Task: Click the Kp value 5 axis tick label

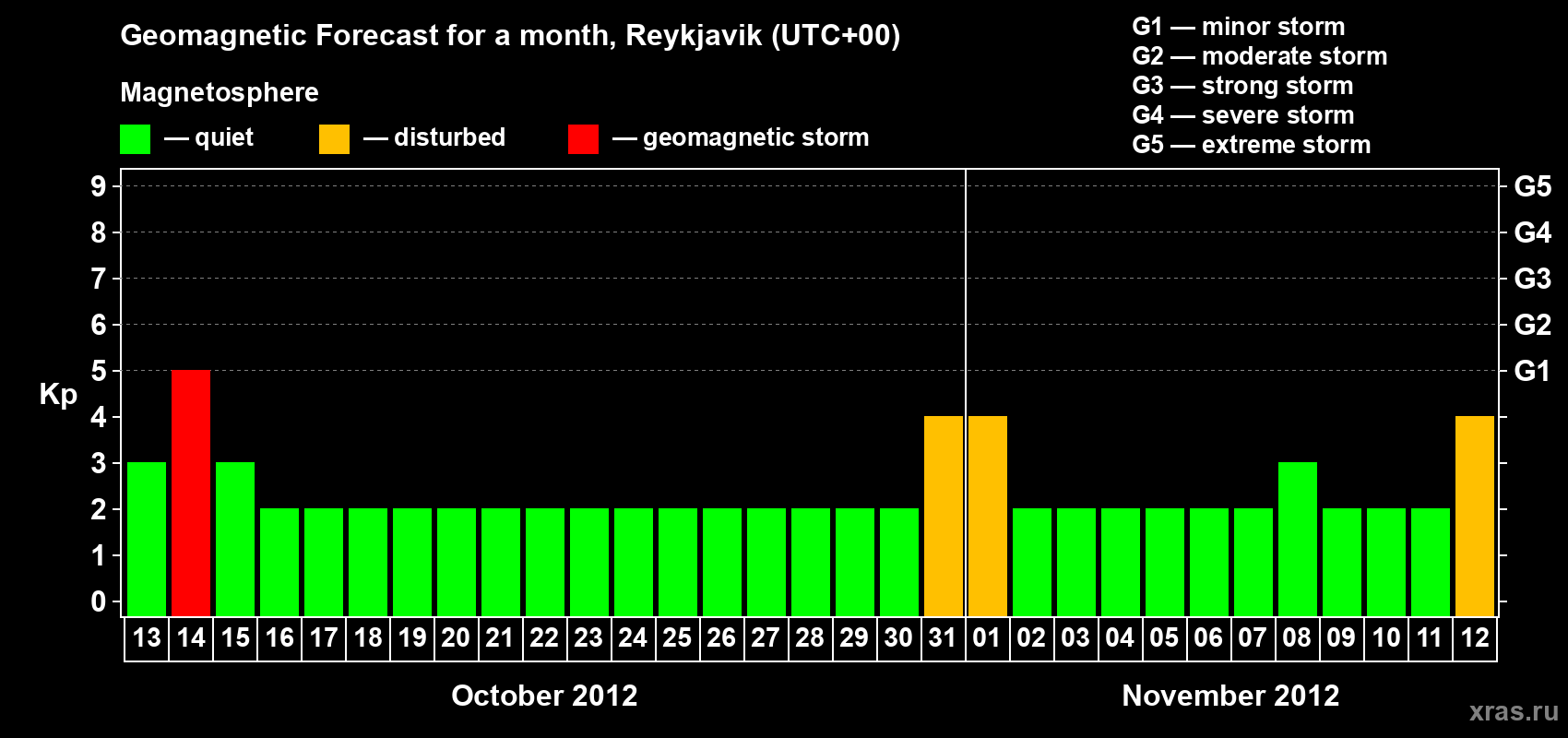Action: tap(98, 371)
